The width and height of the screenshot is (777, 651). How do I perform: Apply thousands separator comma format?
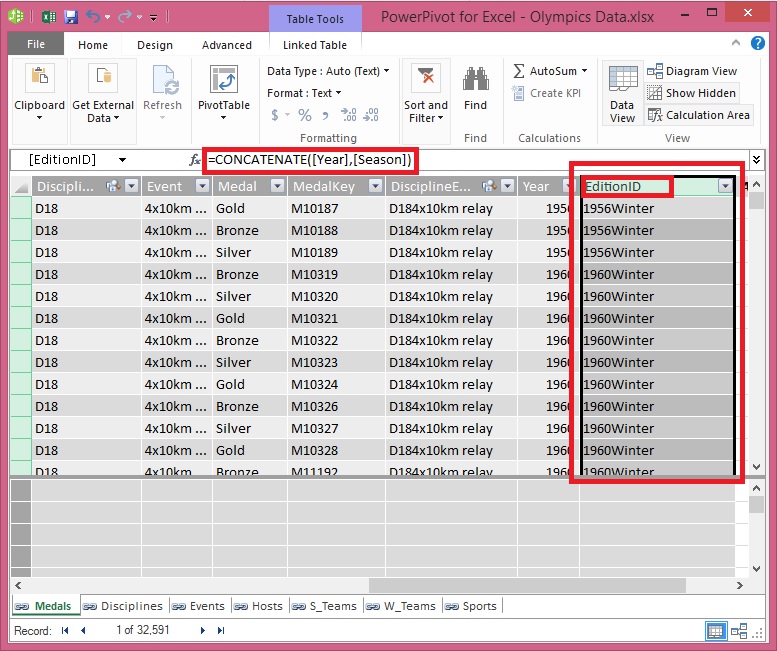coord(326,115)
